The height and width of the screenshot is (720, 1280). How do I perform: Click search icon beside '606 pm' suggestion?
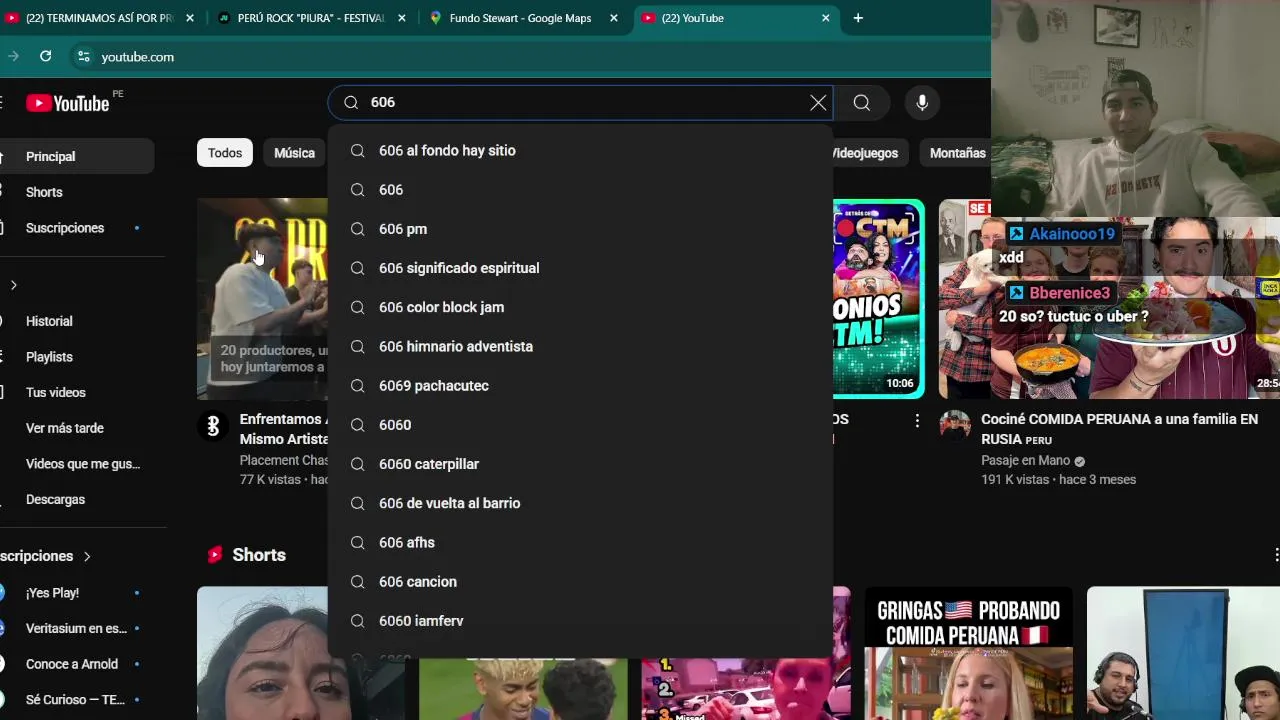coord(357,229)
